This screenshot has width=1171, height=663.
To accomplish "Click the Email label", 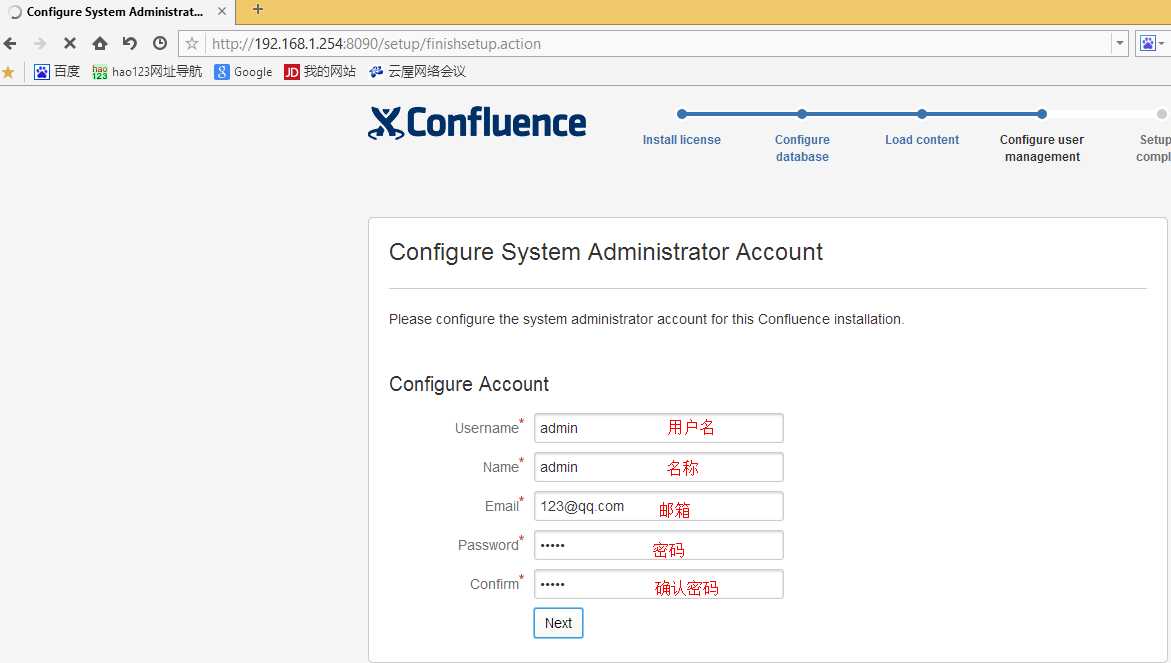I will pos(502,506).
